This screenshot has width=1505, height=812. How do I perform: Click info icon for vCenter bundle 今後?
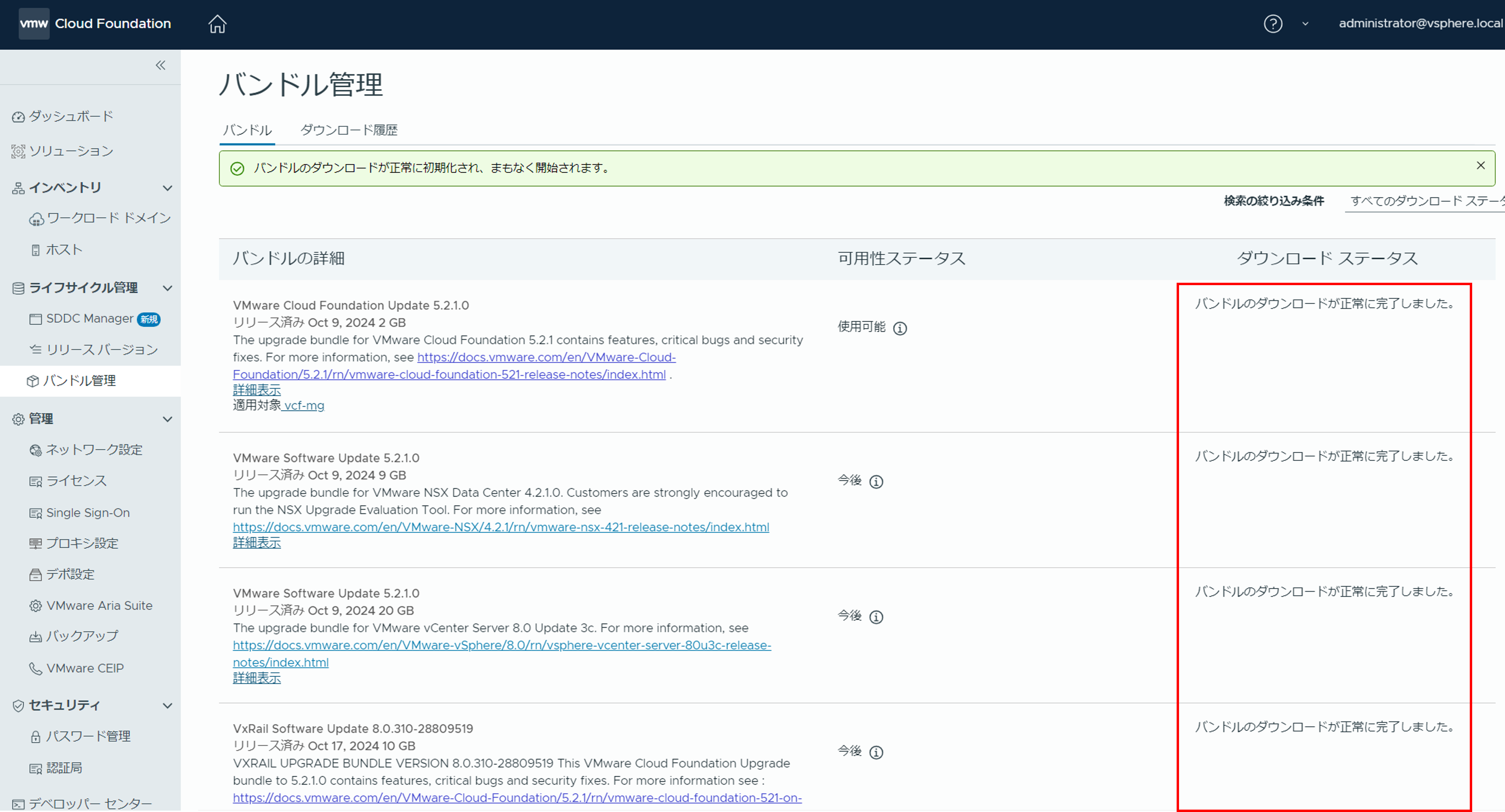click(876, 617)
